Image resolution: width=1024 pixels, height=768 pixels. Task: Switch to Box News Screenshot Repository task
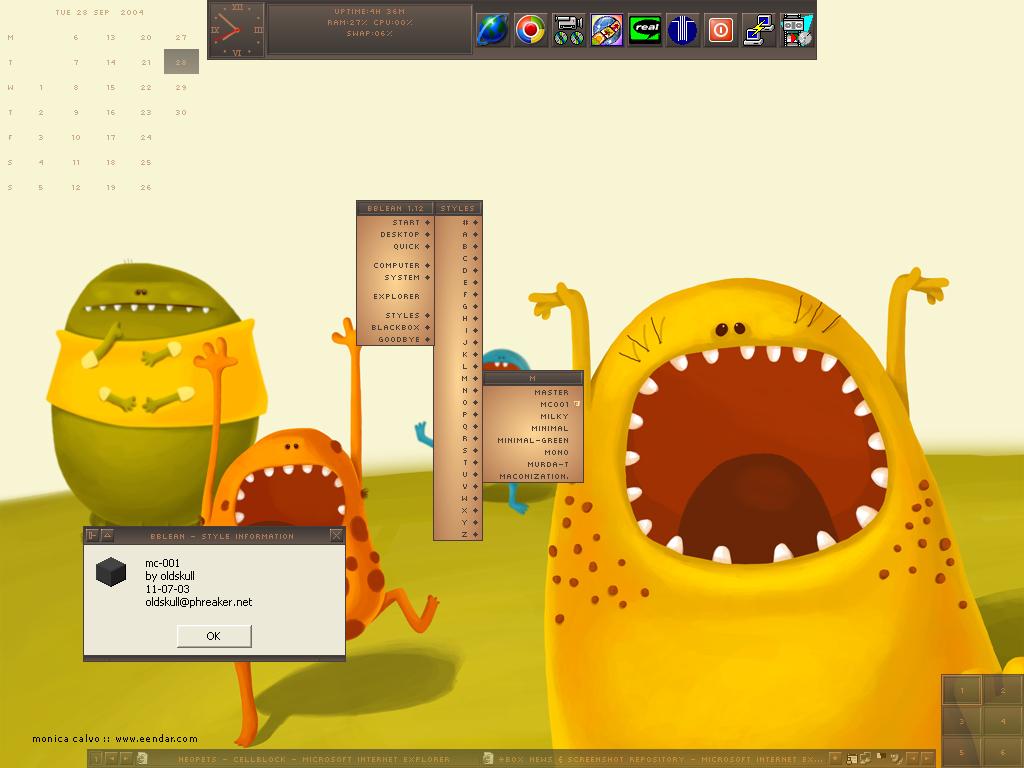pos(653,760)
